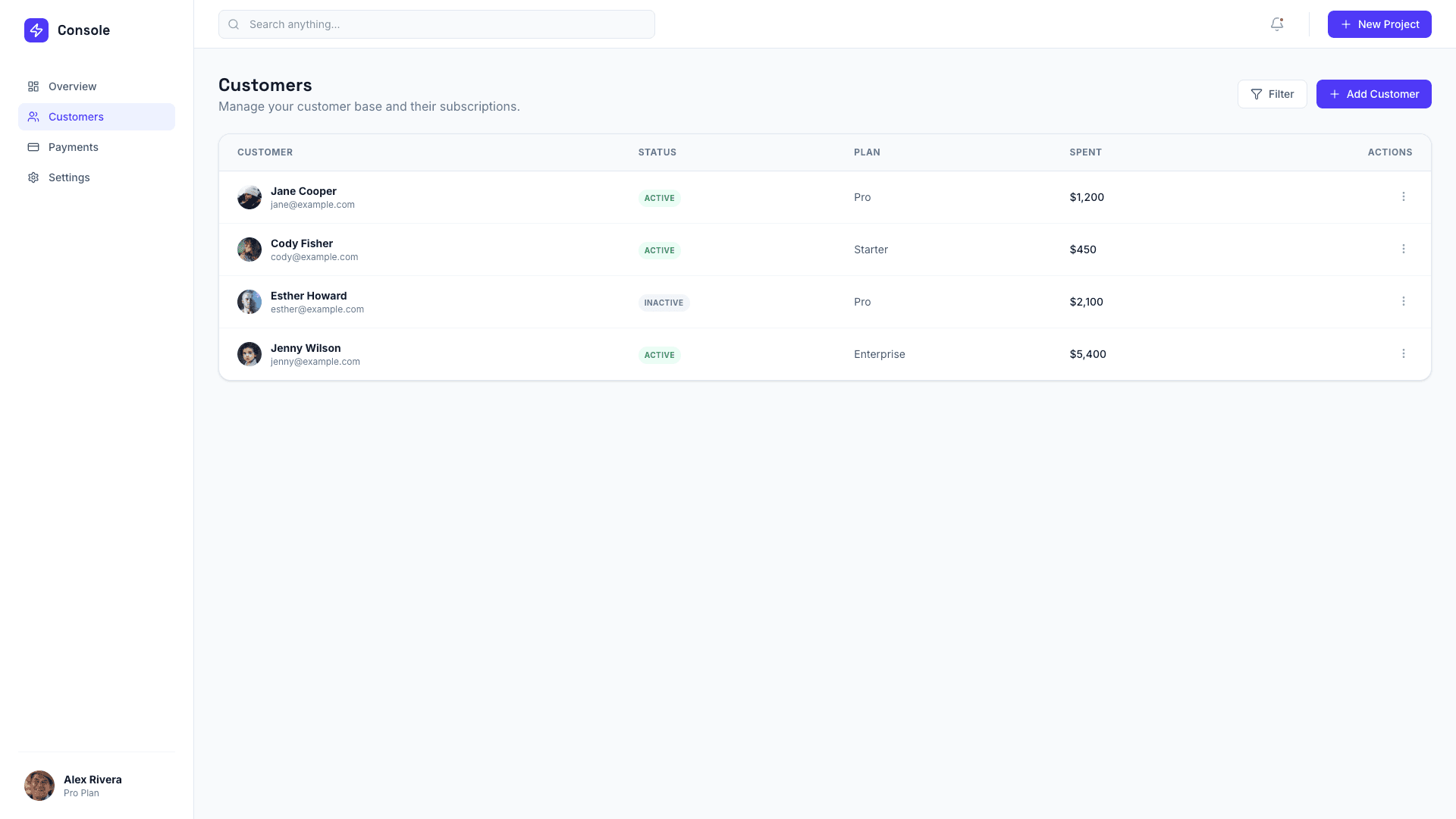Open Settings via the gear icon

pyautogui.click(x=33, y=177)
